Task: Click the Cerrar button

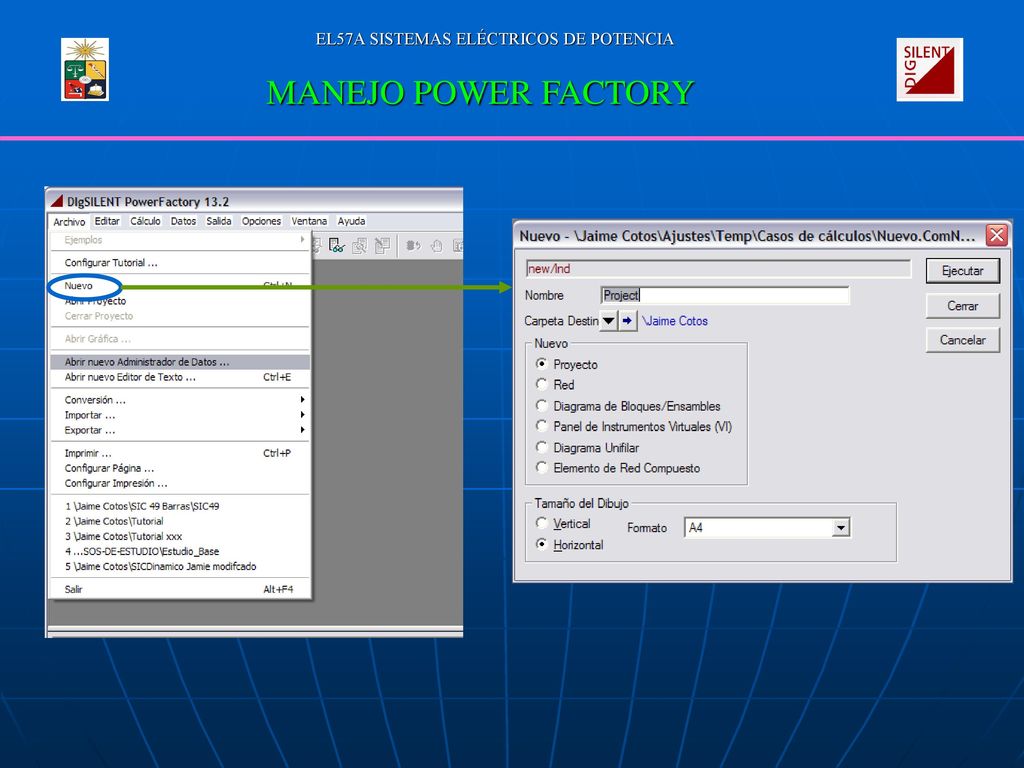Action: point(963,306)
